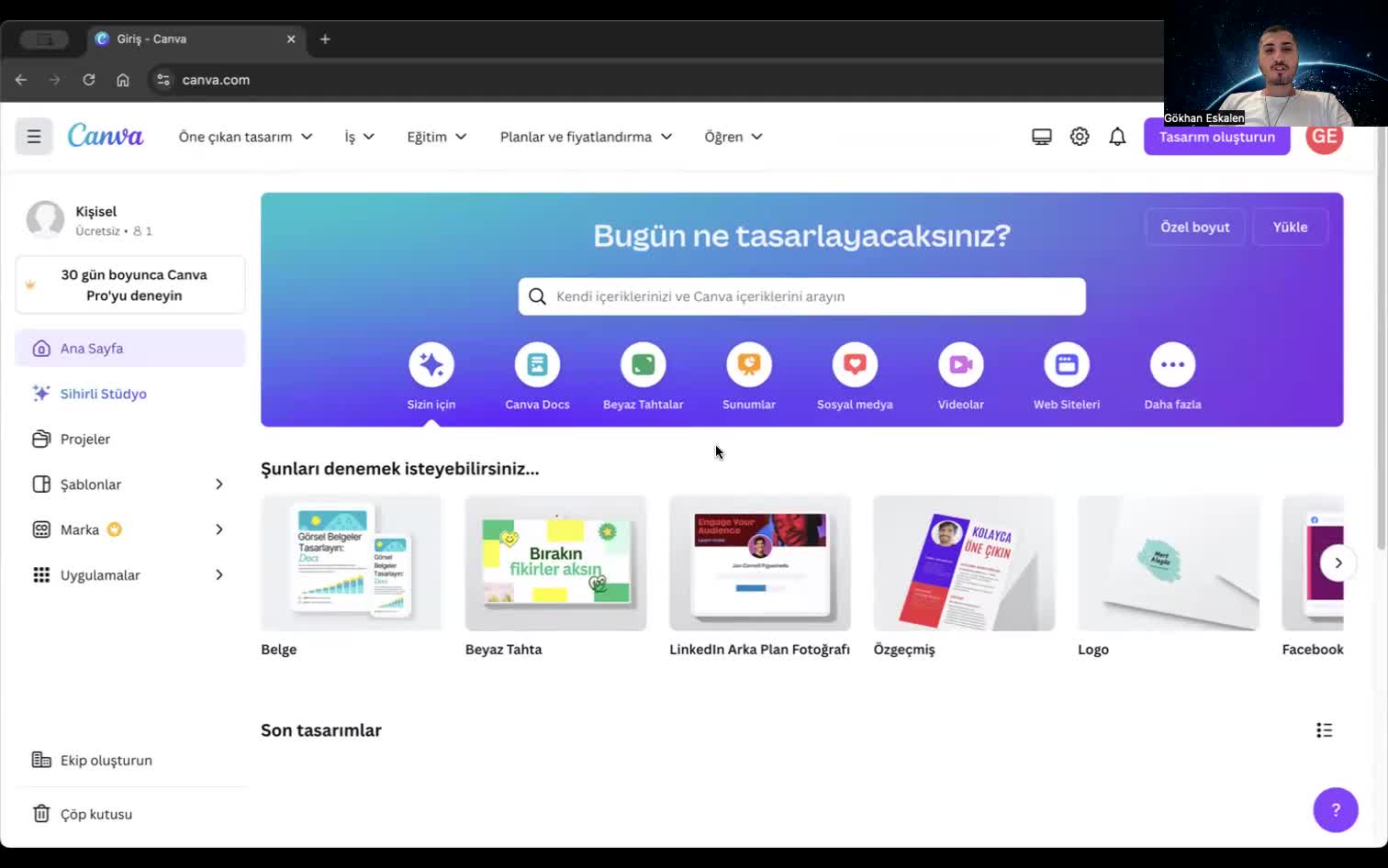Open the purple help question mark

coord(1336,810)
